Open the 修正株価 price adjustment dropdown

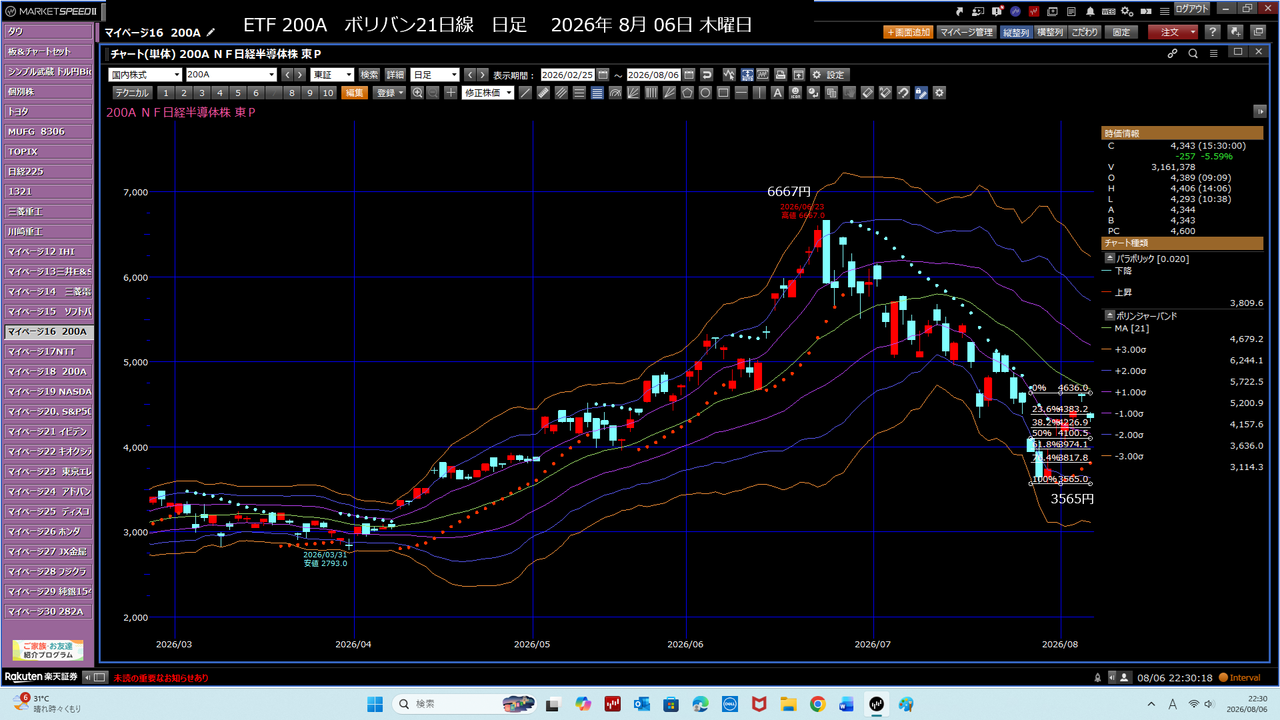pos(488,93)
